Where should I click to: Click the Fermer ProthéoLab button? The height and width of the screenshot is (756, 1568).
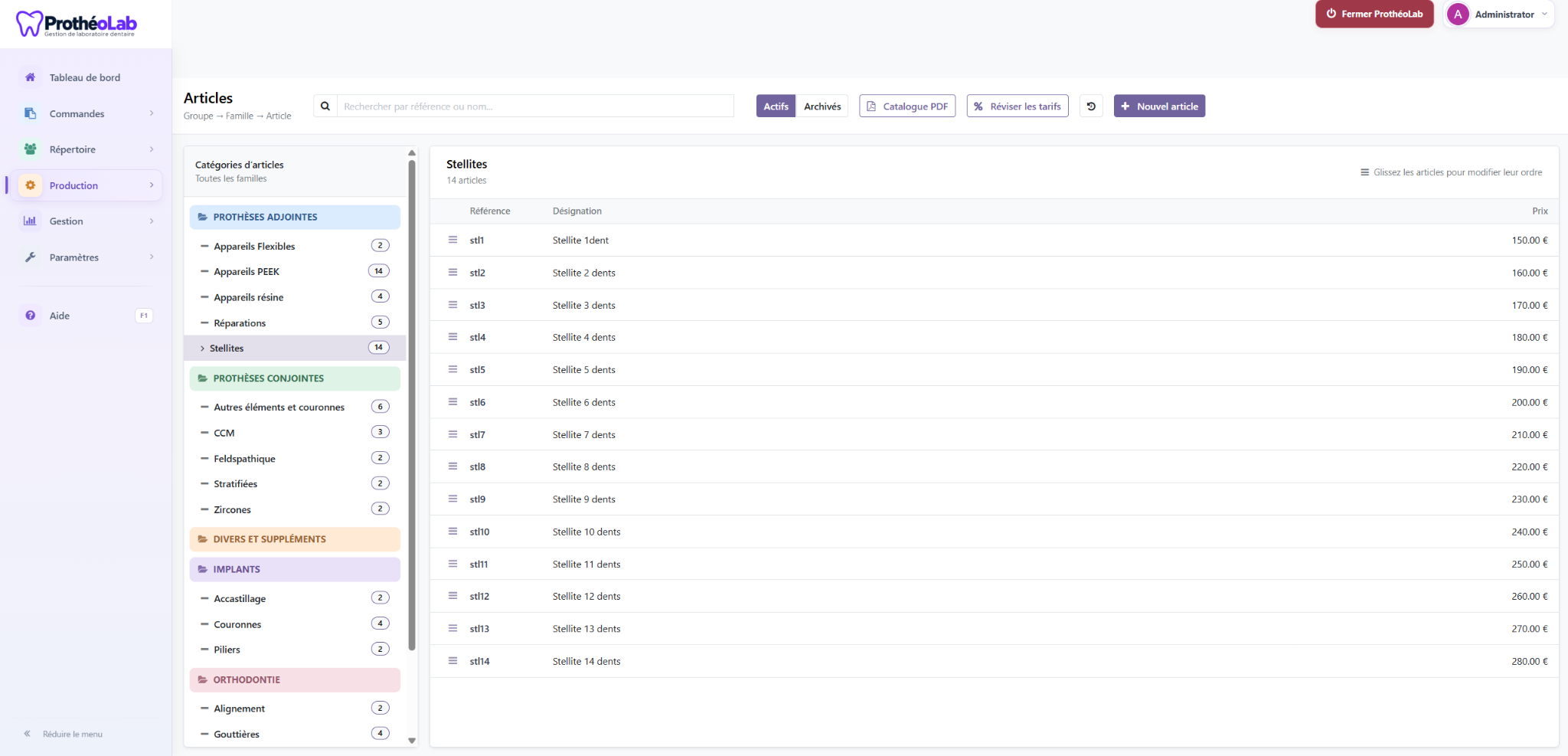[x=1374, y=14]
